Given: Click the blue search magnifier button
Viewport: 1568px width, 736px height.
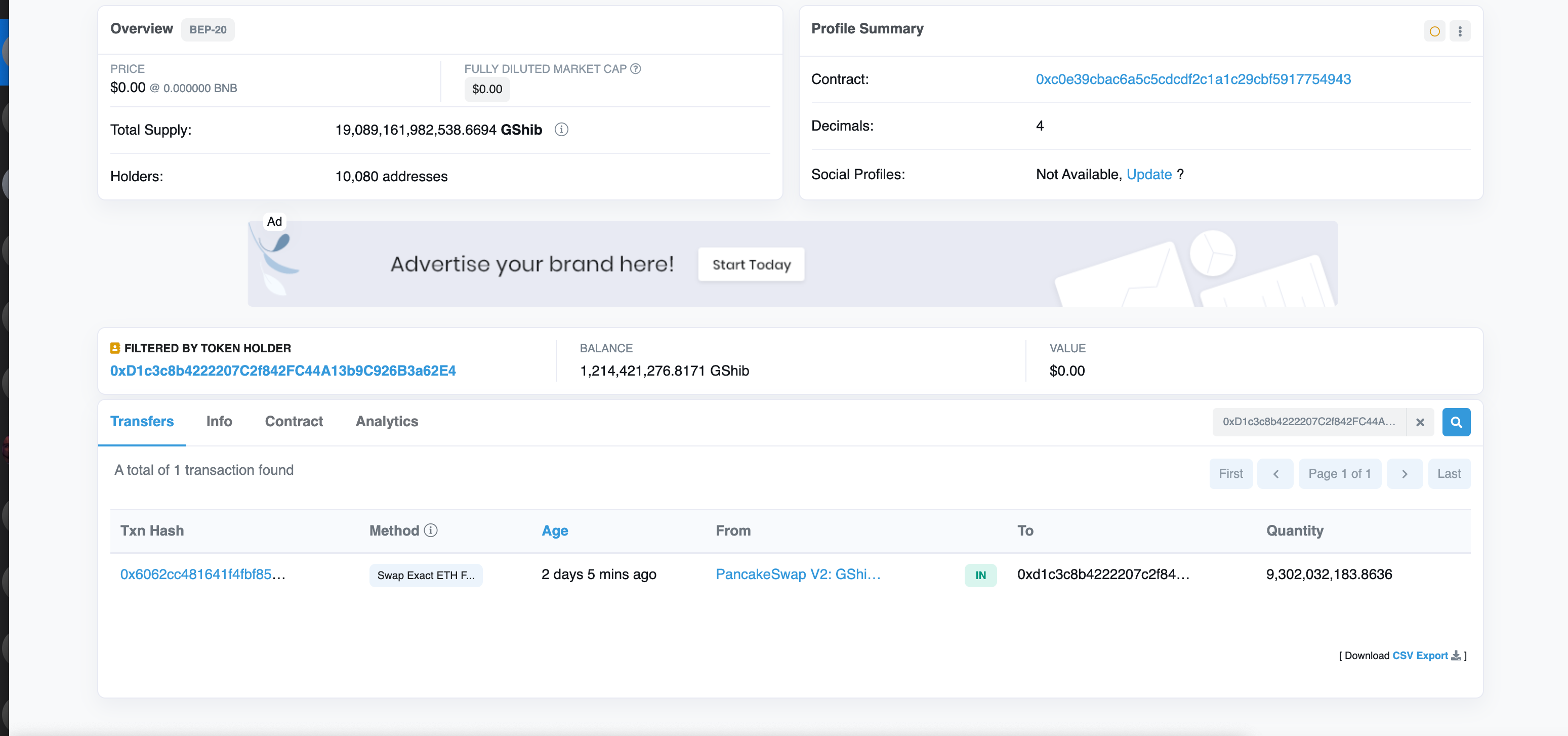Looking at the screenshot, I should [x=1456, y=422].
